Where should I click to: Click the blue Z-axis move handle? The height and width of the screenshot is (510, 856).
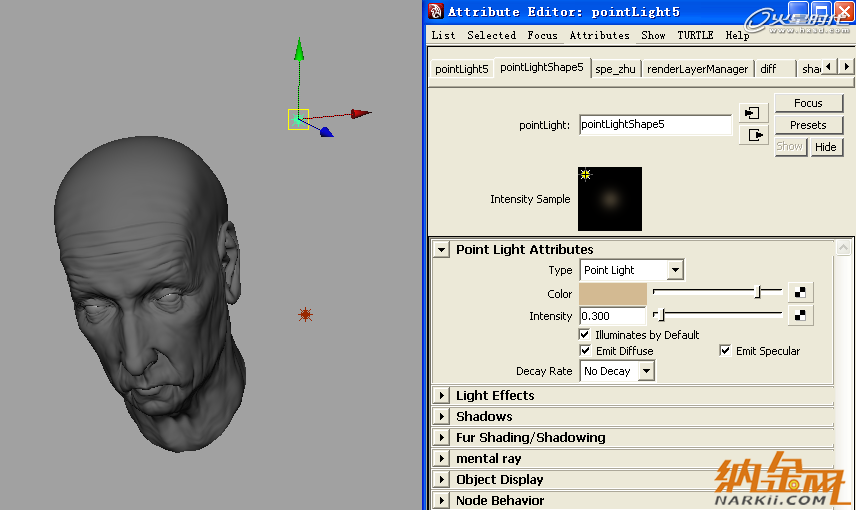(326, 132)
